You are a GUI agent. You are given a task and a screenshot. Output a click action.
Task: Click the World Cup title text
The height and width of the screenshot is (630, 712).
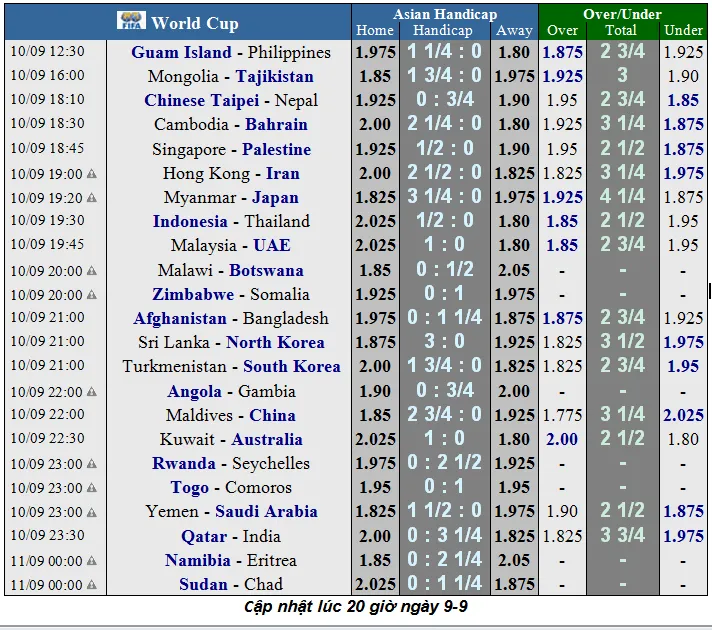click(x=194, y=22)
